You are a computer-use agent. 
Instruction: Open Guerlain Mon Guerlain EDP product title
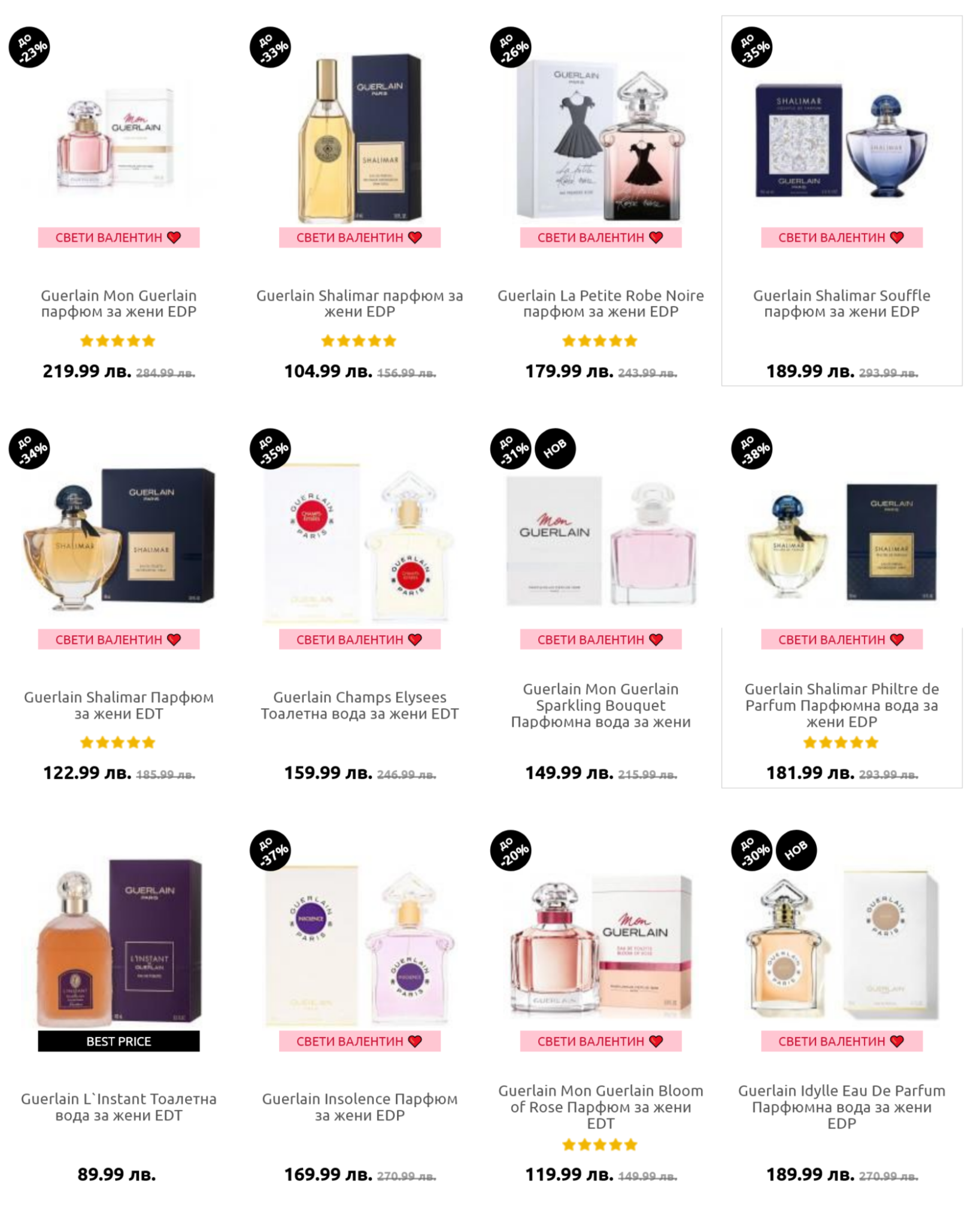[x=119, y=304]
